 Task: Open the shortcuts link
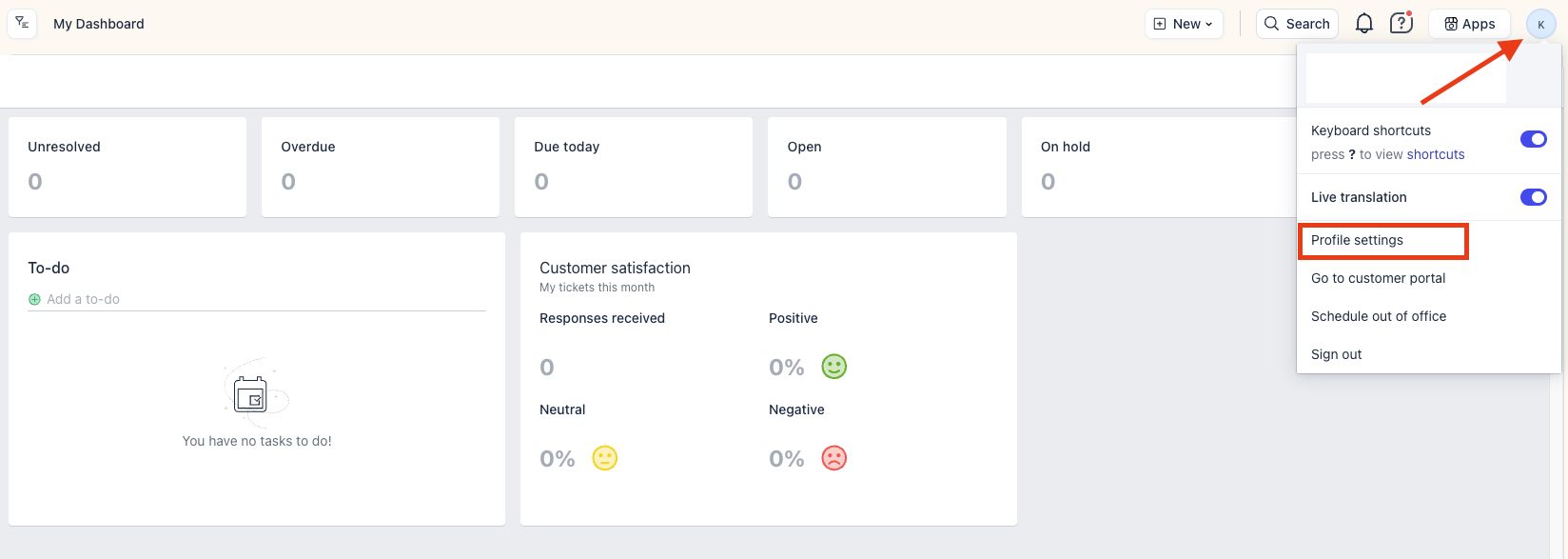pyautogui.click(x=1436, y=154)
